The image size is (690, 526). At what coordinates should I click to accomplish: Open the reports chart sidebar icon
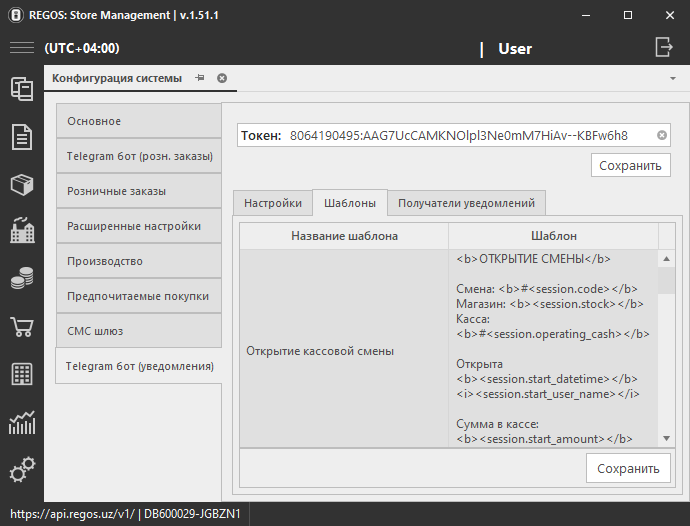tap(21, 422)
